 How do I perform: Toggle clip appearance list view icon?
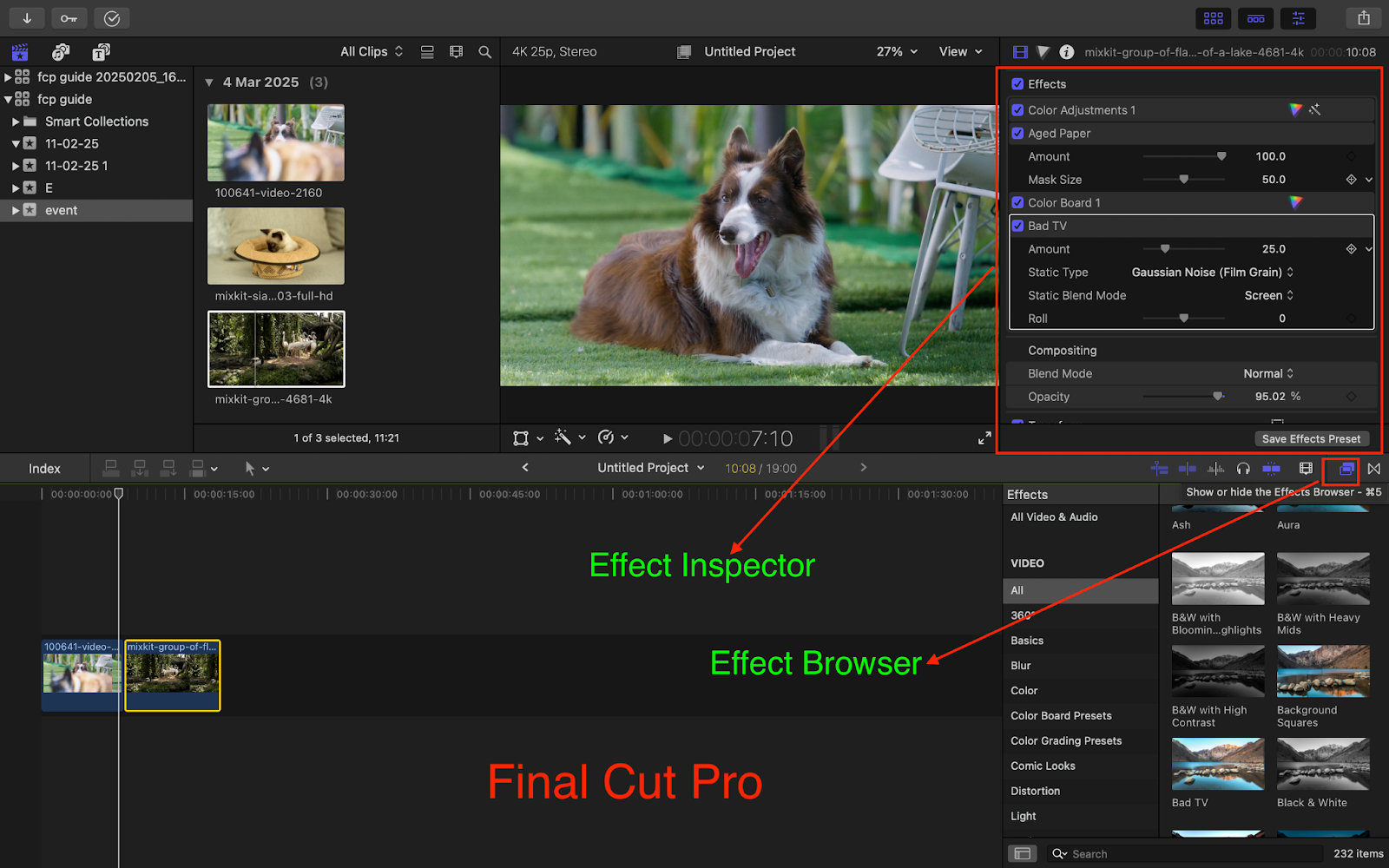pyautogui.click(x=427, y=52)
